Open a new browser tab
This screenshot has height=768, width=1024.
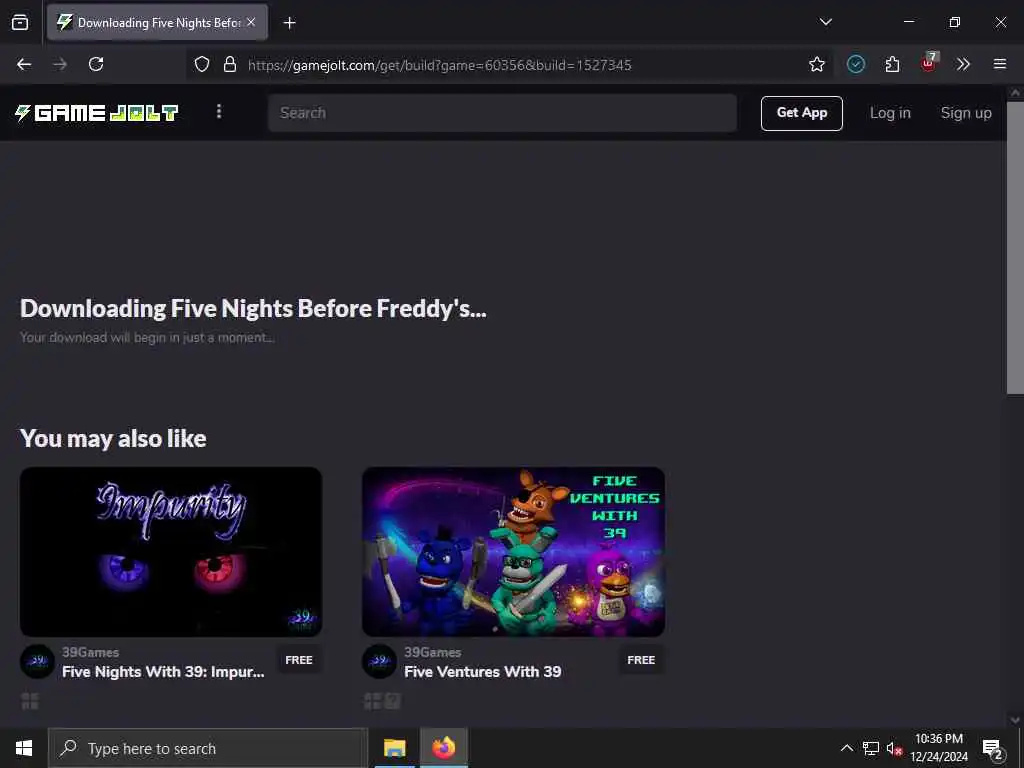click(289, 23)
